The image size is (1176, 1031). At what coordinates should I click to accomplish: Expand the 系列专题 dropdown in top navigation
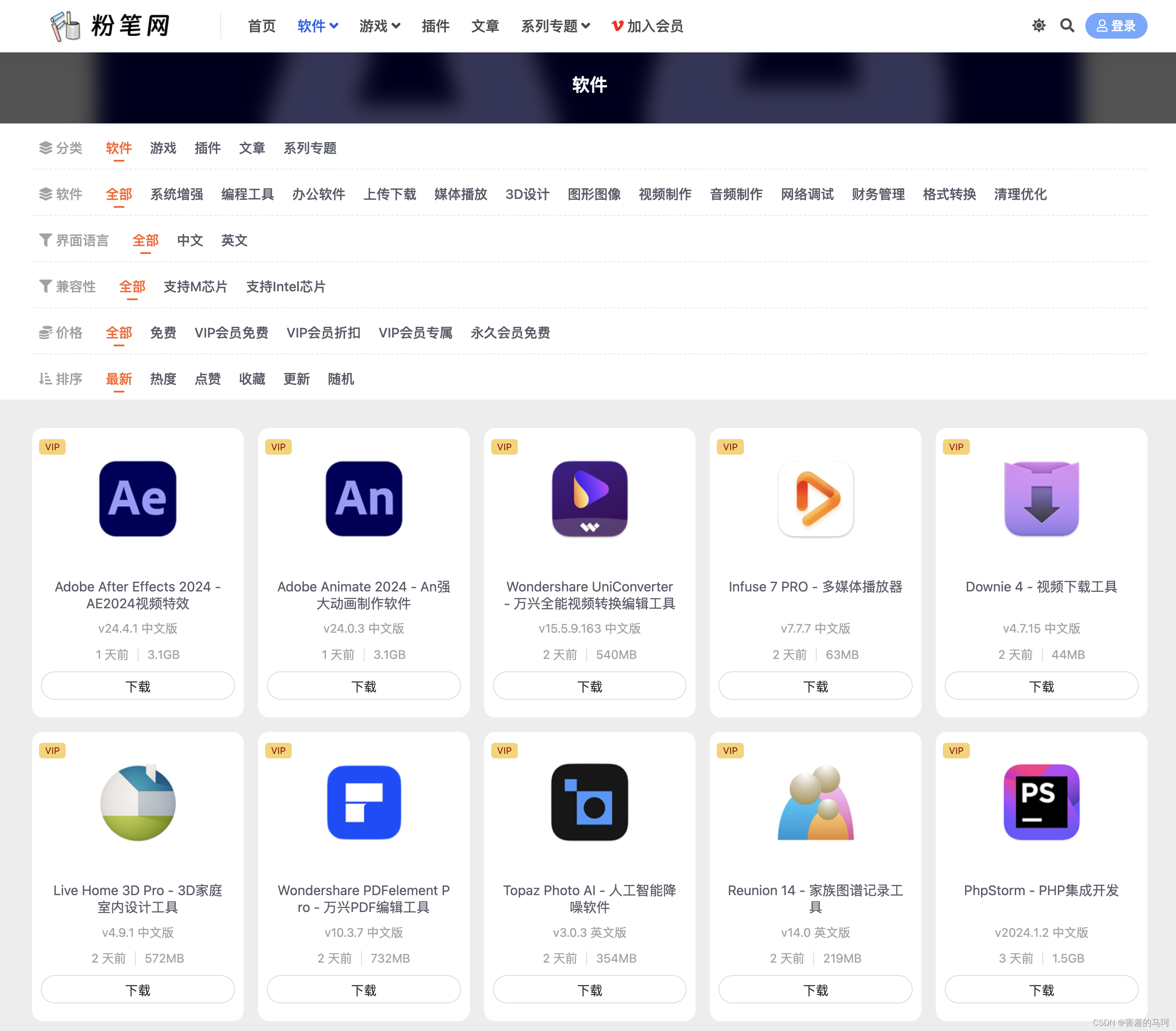click(x=555, y=26)
